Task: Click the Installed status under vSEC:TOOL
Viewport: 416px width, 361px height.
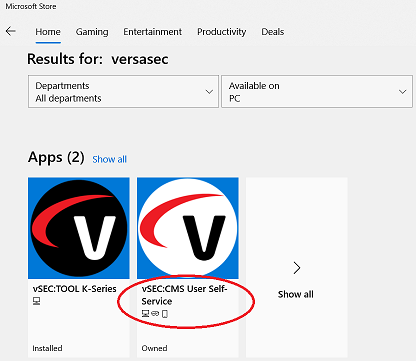Action: [x=47, y=348]
